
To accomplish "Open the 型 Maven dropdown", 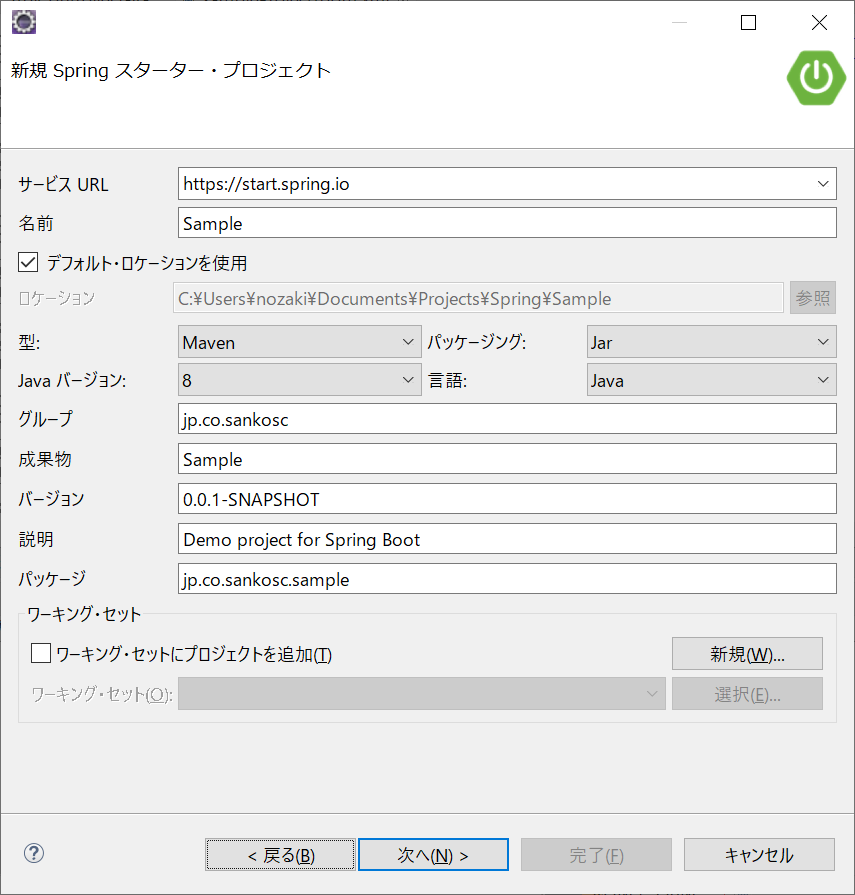I will tap(300, 342).
